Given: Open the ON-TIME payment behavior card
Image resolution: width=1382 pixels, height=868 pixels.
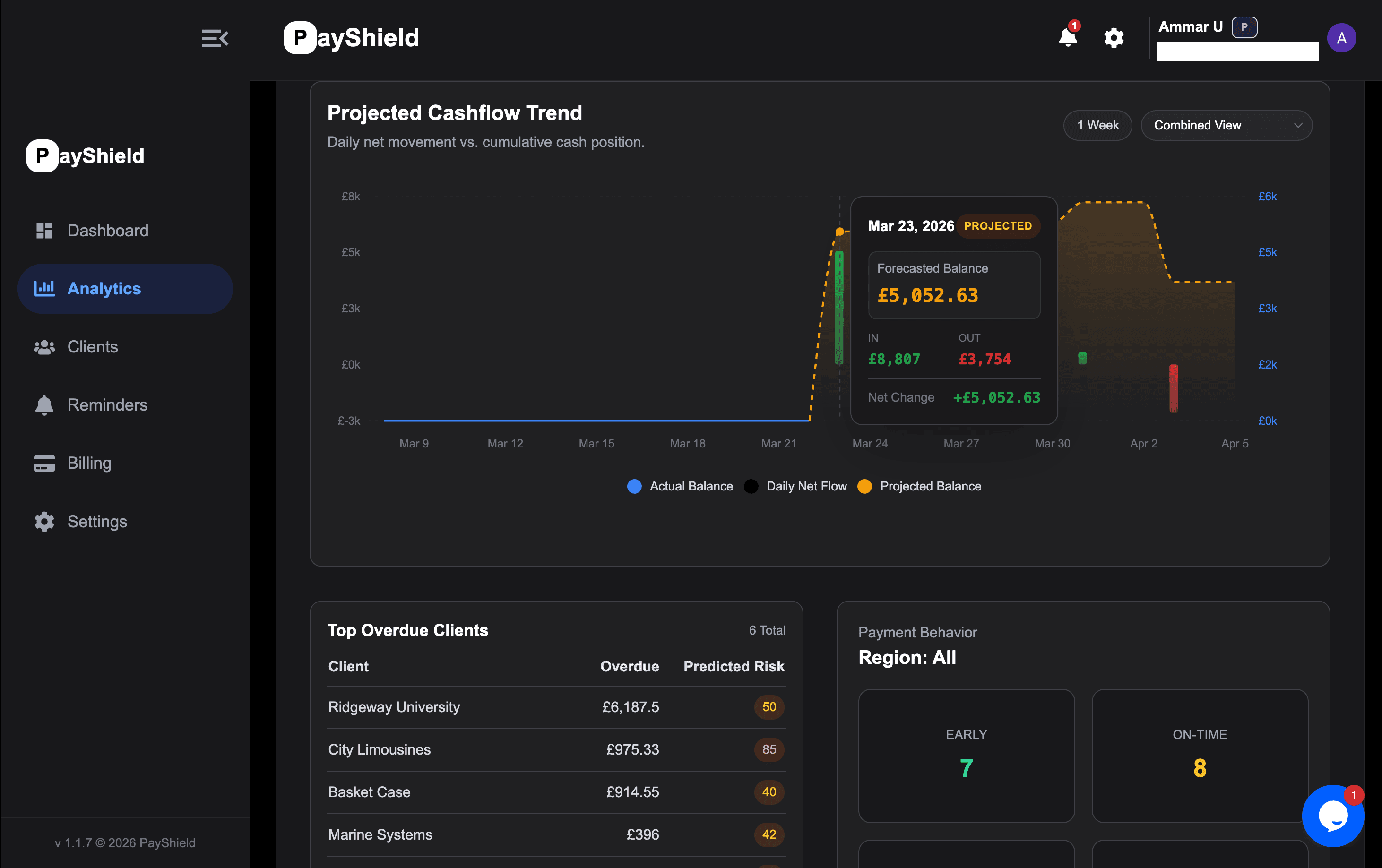Looking at the screenshot, I should pyautogui.click(x=1200, y=756).
